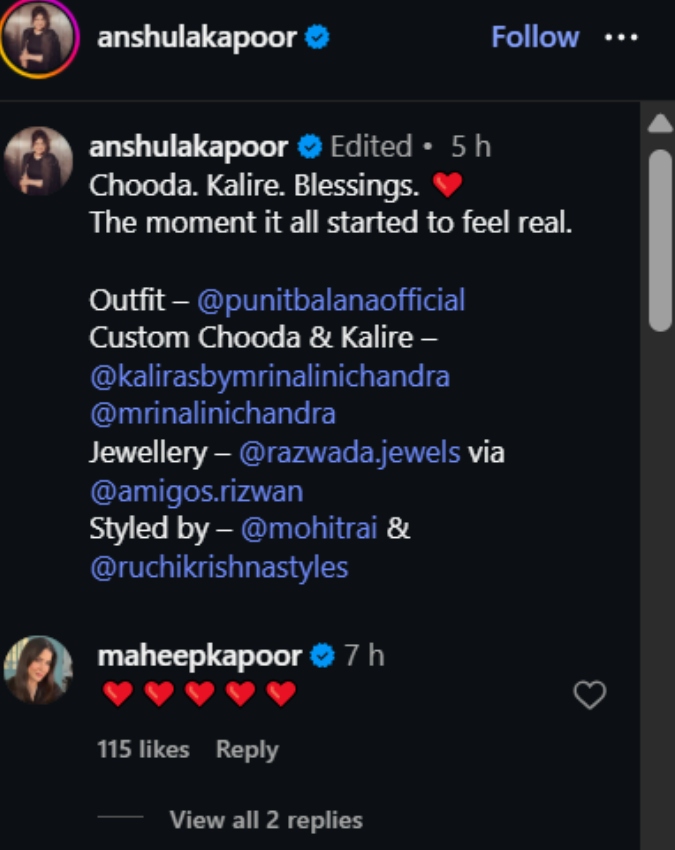Go to @amigos.rizwan profile
The height and width of the screenshot is (850, 675).
click(x=196, y=492)
